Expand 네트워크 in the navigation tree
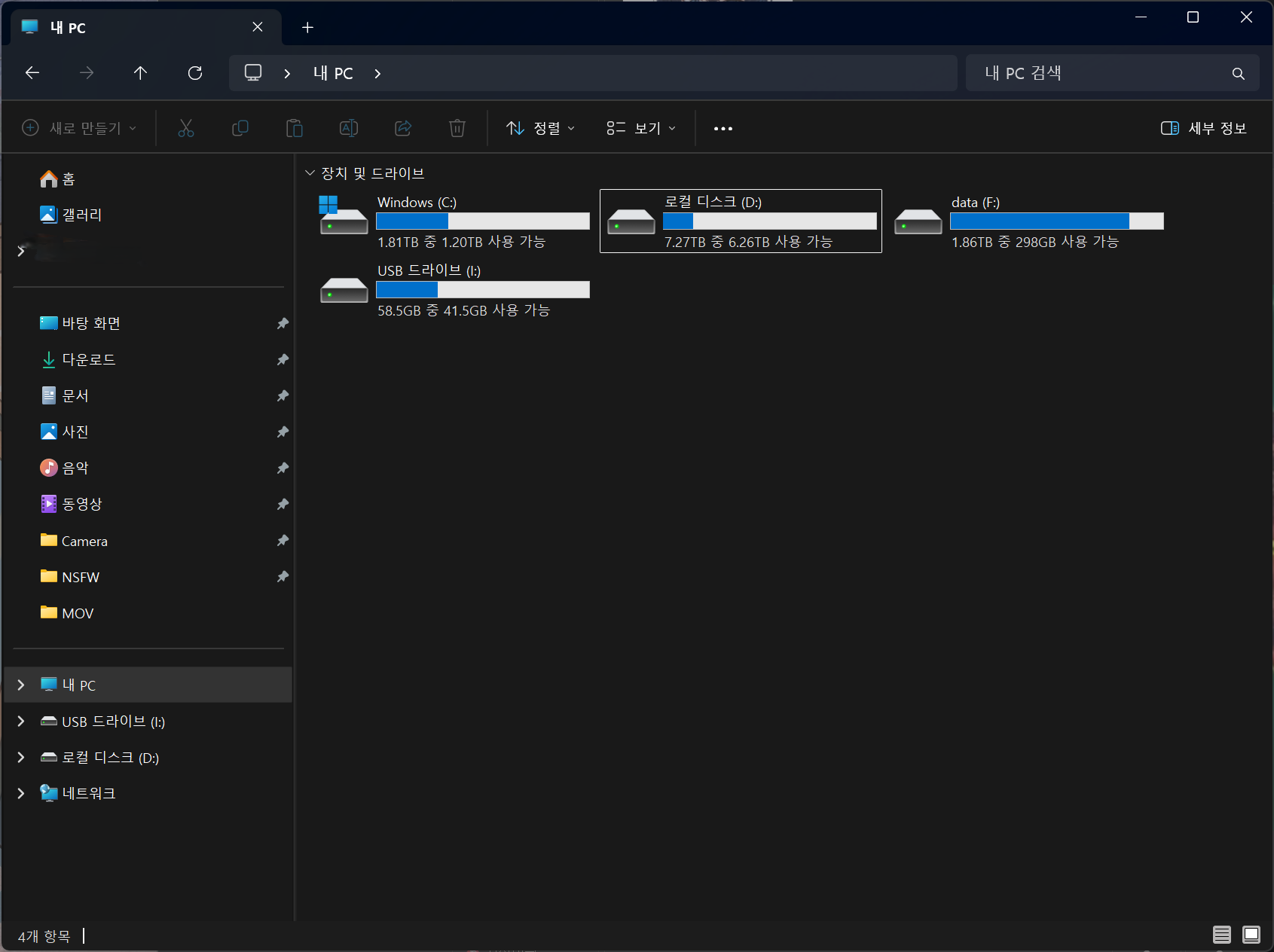 (21, 793)
